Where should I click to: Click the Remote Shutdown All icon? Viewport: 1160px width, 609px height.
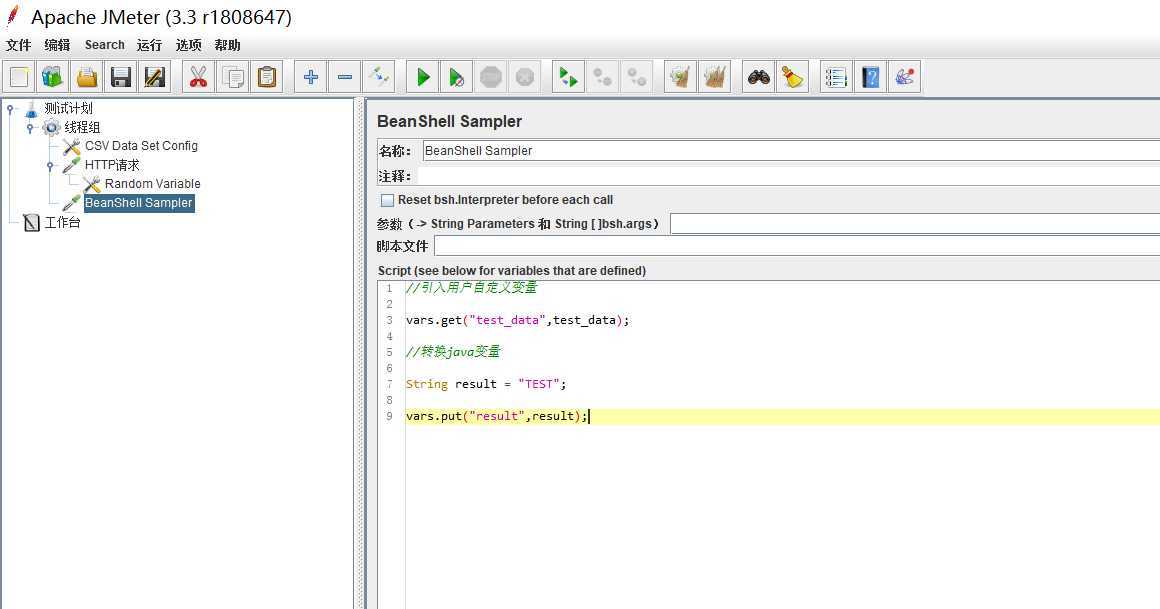tap(636, 77)
